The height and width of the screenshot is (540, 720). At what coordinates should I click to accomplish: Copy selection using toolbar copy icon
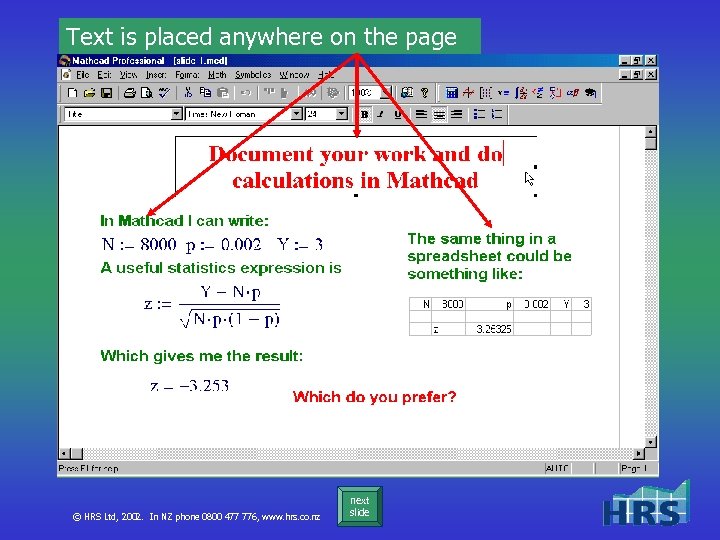coord(205,93)
